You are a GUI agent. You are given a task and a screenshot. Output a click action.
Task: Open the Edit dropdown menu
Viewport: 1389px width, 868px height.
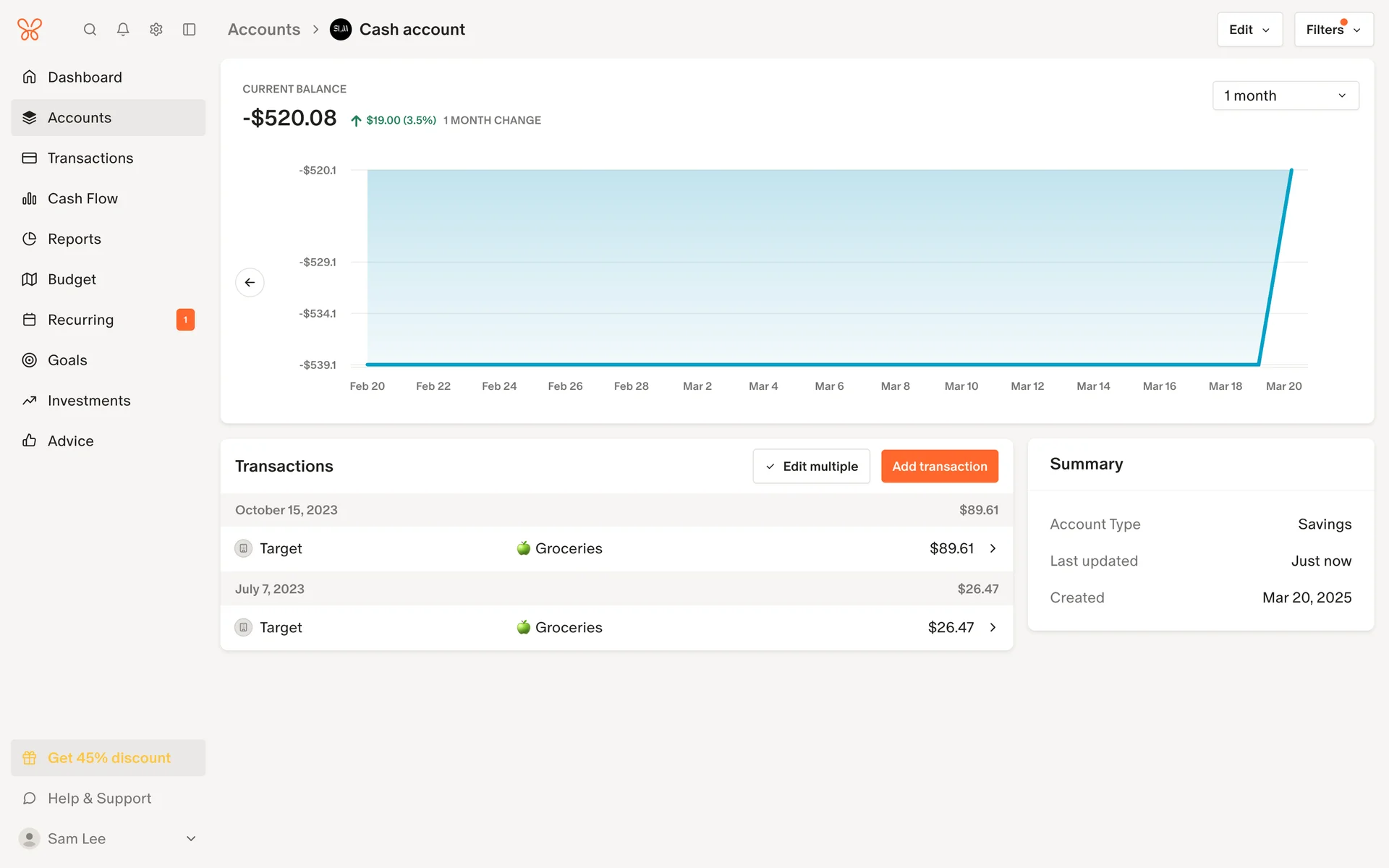[1249, 30]
